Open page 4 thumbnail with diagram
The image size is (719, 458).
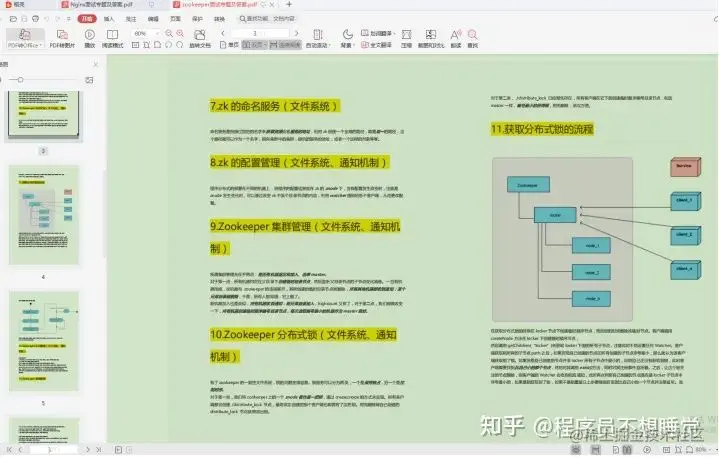(44, 215)
